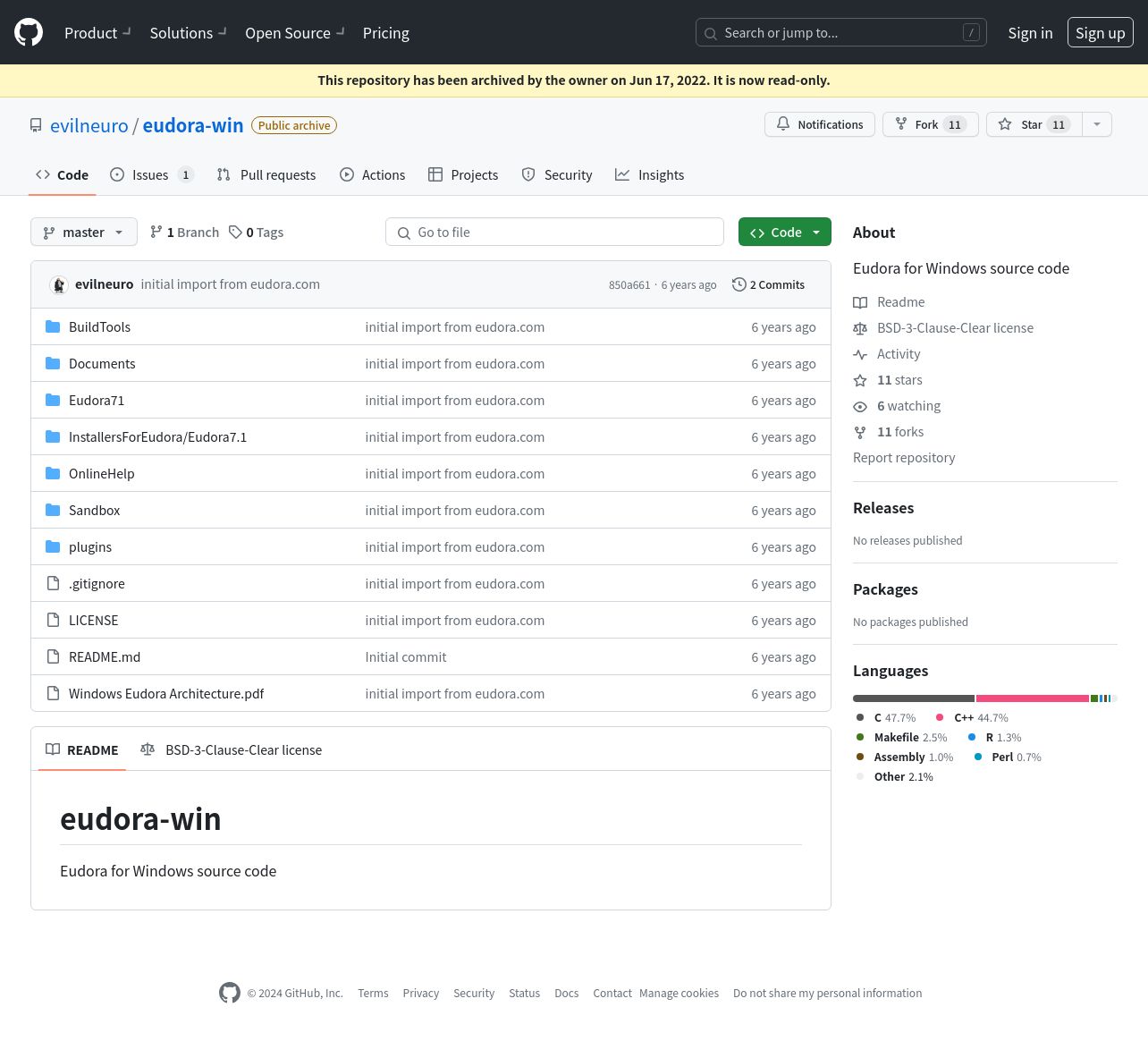The width and height of the screenshot is (1148, 1041).
Task: Click the C segment of the languages bar
Action: coord(914,698)
